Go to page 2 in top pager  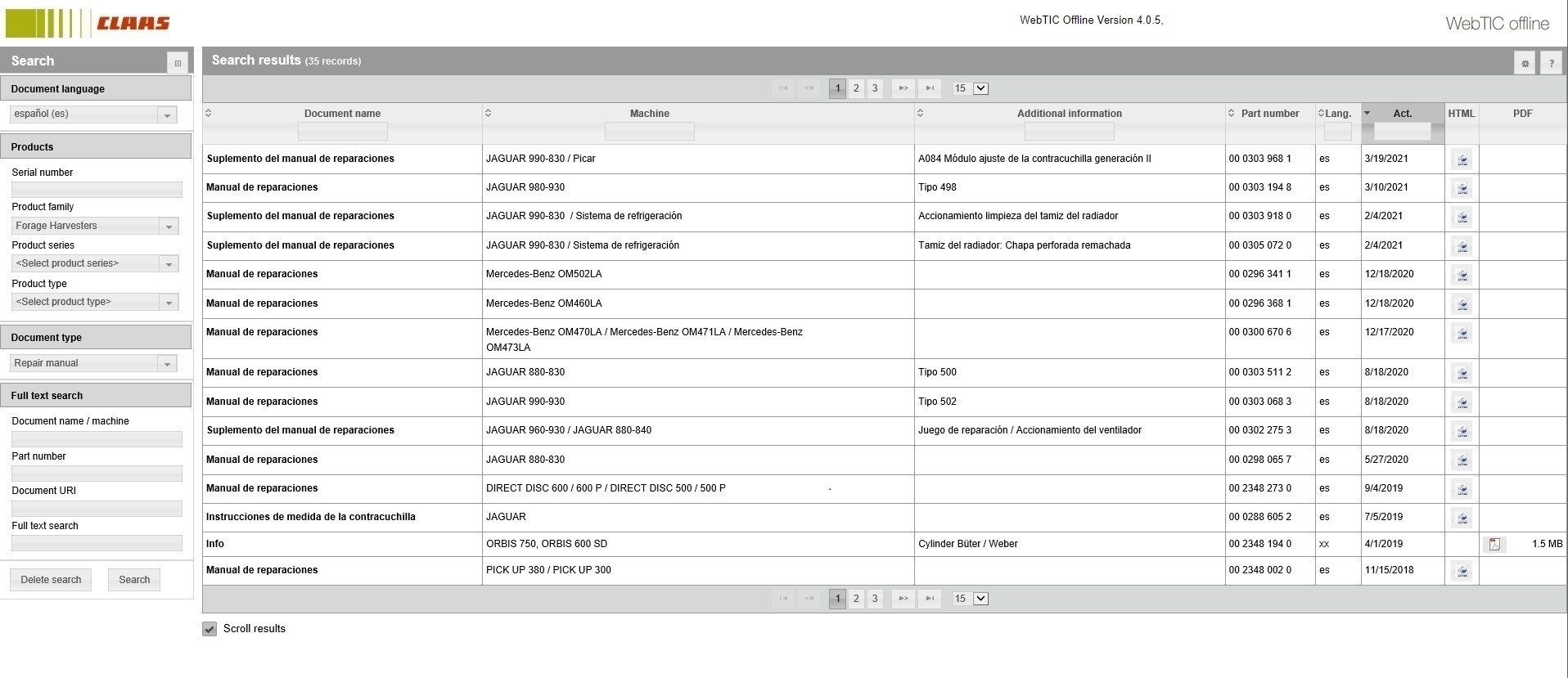pyautogui.click(x=856, y=88)
